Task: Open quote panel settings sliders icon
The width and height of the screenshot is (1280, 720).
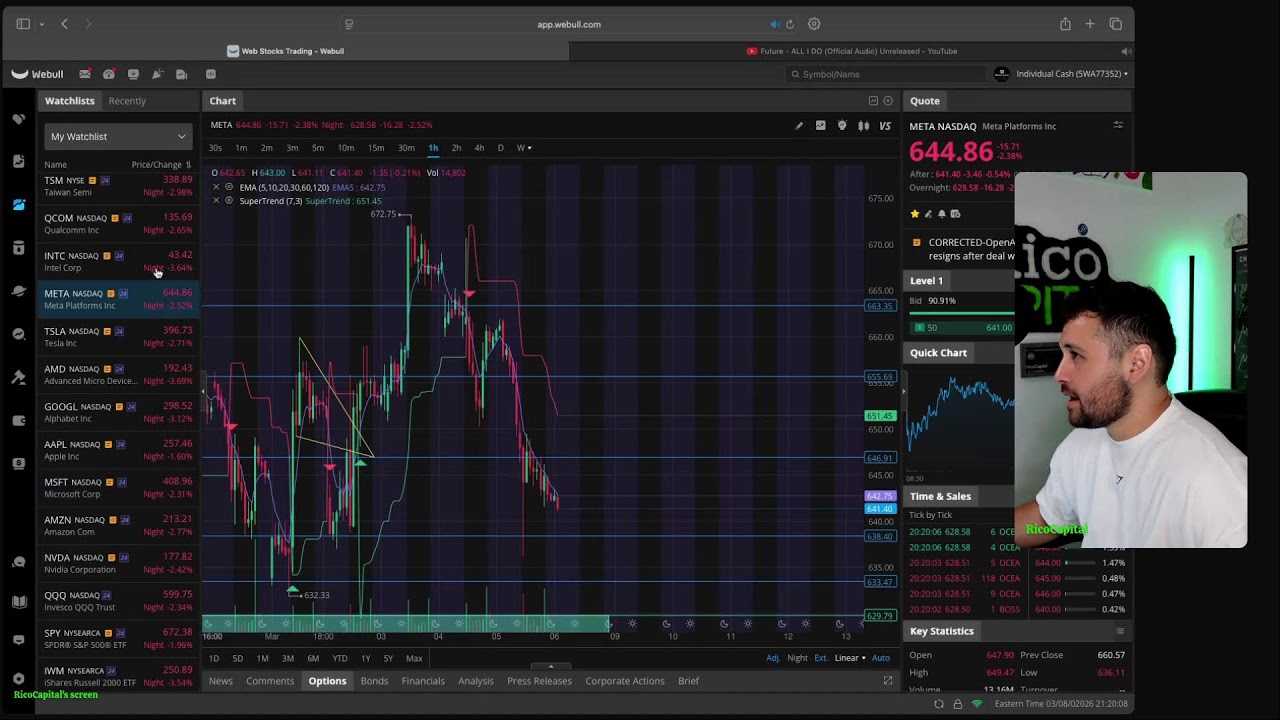Action: (1118, 125)
